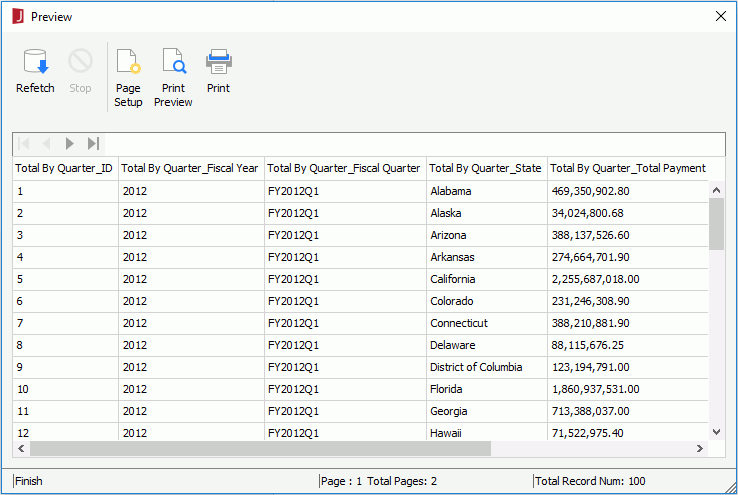Screen dimensions: 738x495
Task: Click payment value 2,255,687,018.00
Action: [595, 279]
